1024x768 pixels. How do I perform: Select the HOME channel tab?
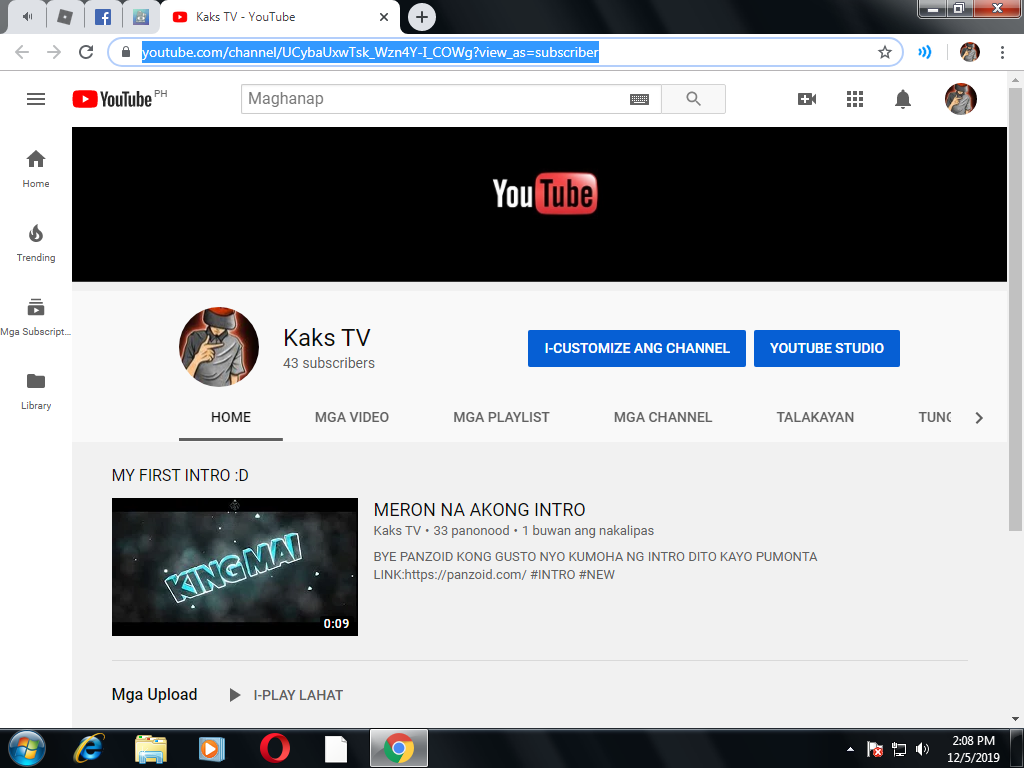coord(231,417)
